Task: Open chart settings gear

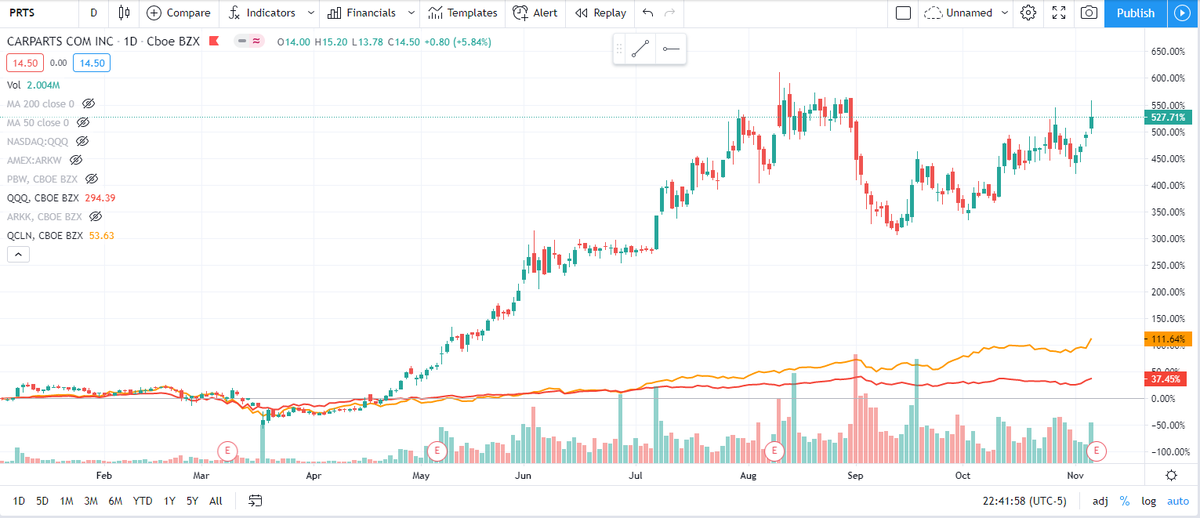Action: pos(1028,13)
